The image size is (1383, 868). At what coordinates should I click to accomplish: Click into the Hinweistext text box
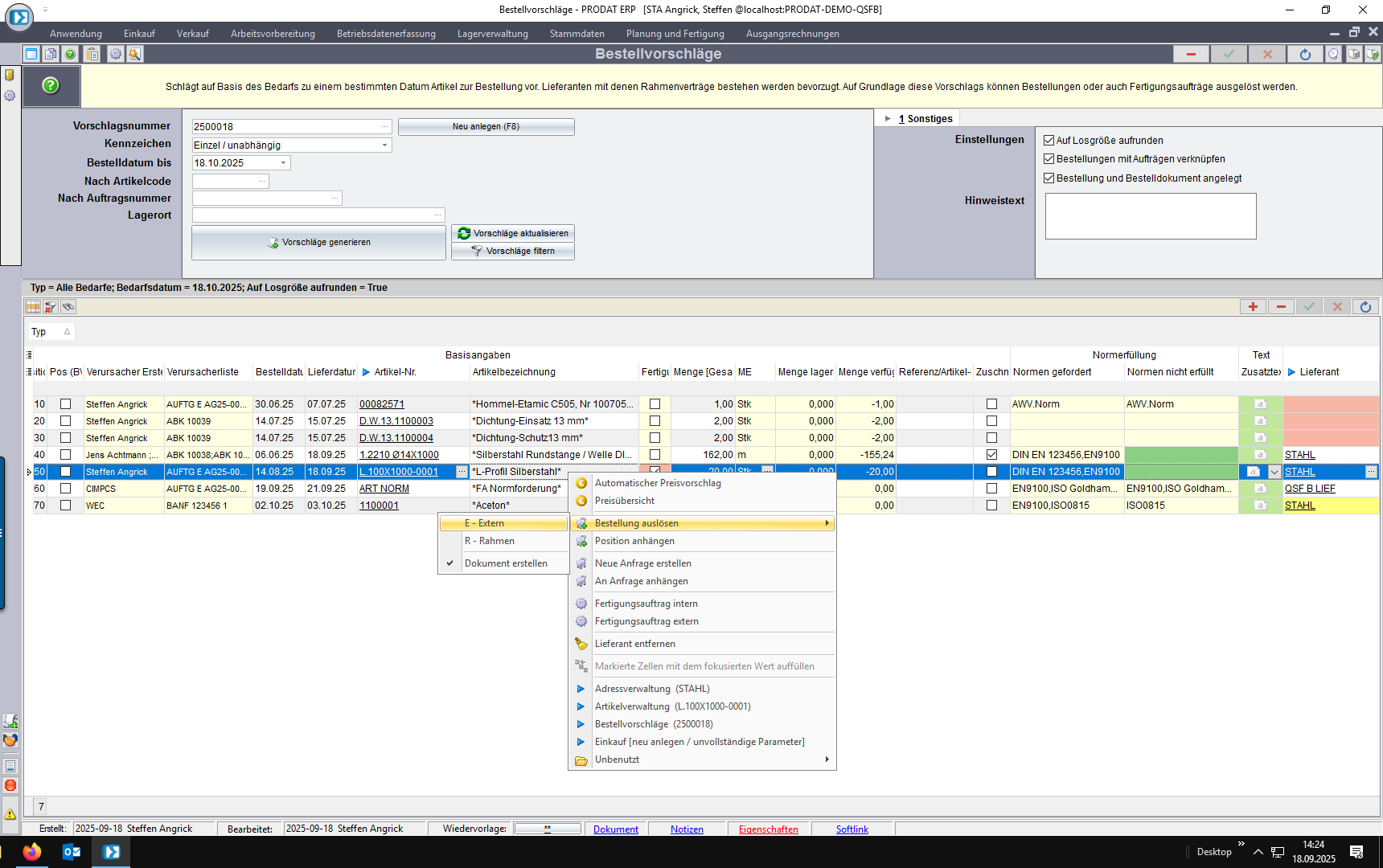[1150, 216]
